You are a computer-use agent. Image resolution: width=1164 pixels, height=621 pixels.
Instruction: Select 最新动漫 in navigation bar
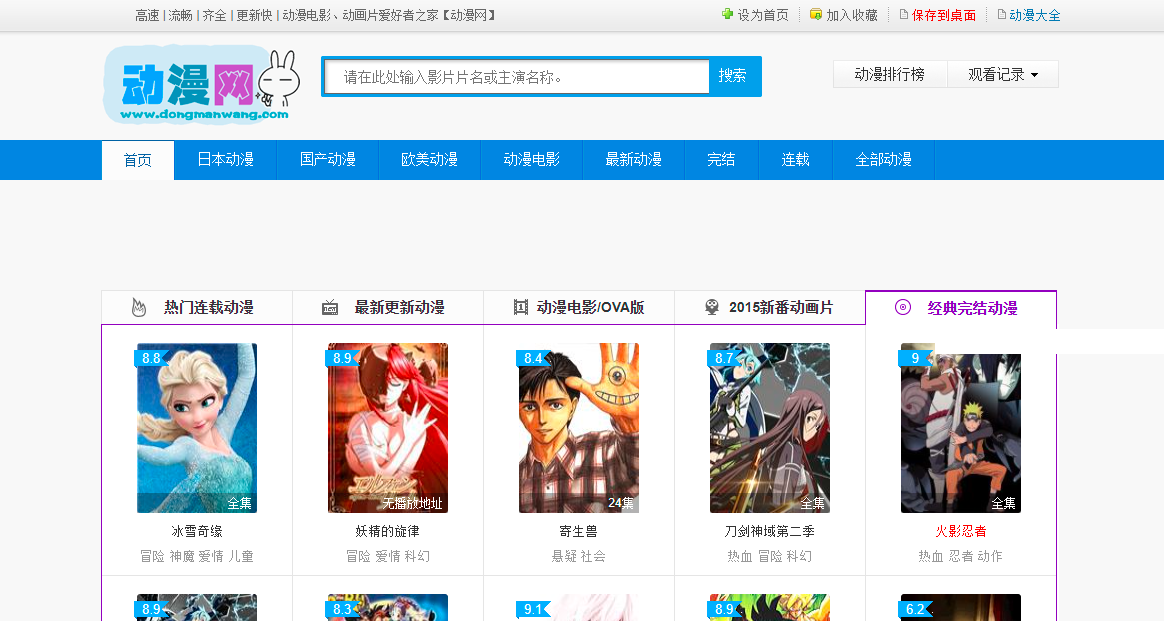[633, 160]
